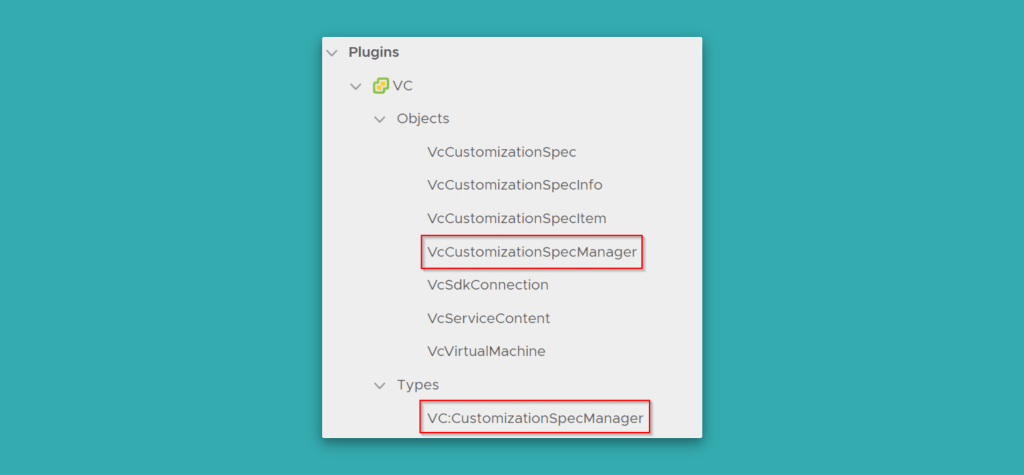Collapse the VC plugin chevron
Viewport: 1024px width, 475px height.
coord(356,86)
